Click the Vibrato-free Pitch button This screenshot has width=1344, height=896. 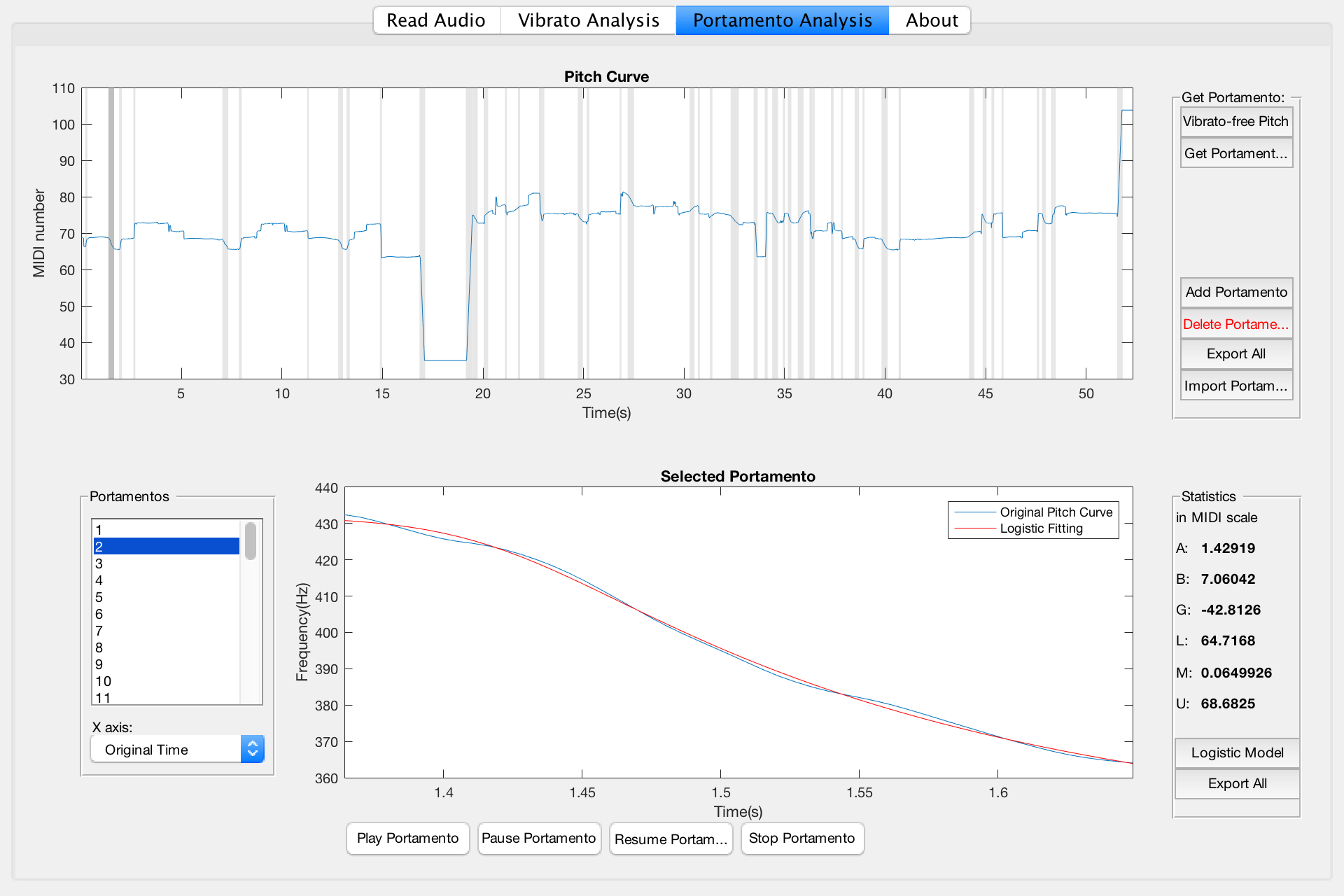click(x=1235, y=122)
